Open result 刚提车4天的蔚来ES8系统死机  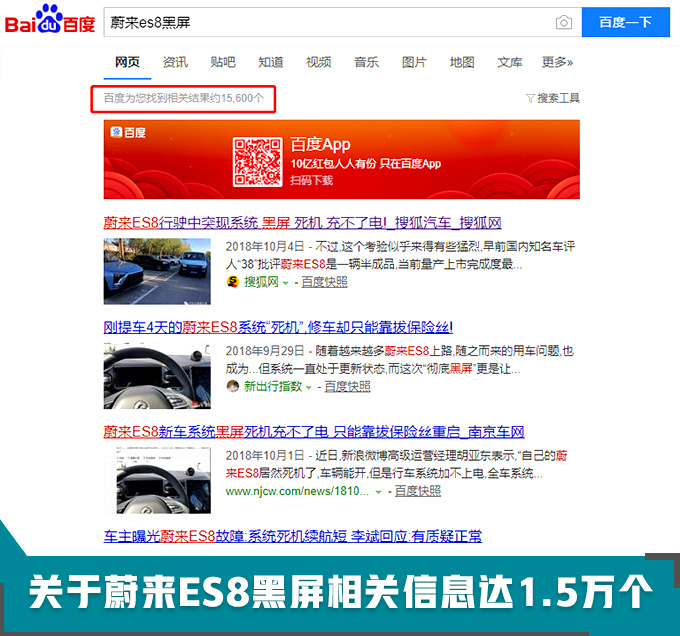click(x=278, y=327)
